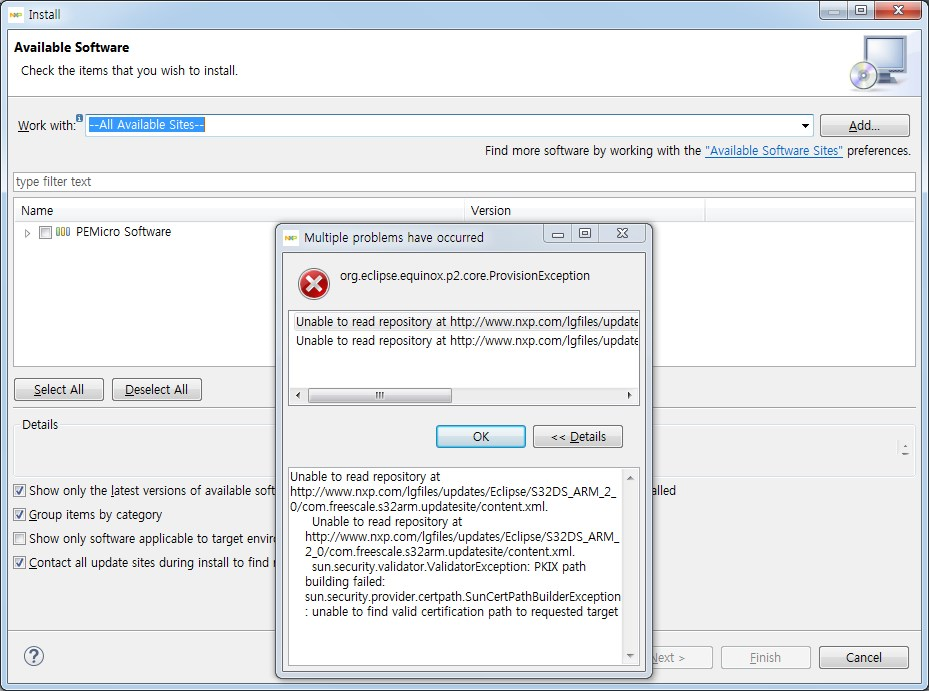The image size is (929, 691).
Task: Click the PKIX path building failed text
Action: pos(446,574)
